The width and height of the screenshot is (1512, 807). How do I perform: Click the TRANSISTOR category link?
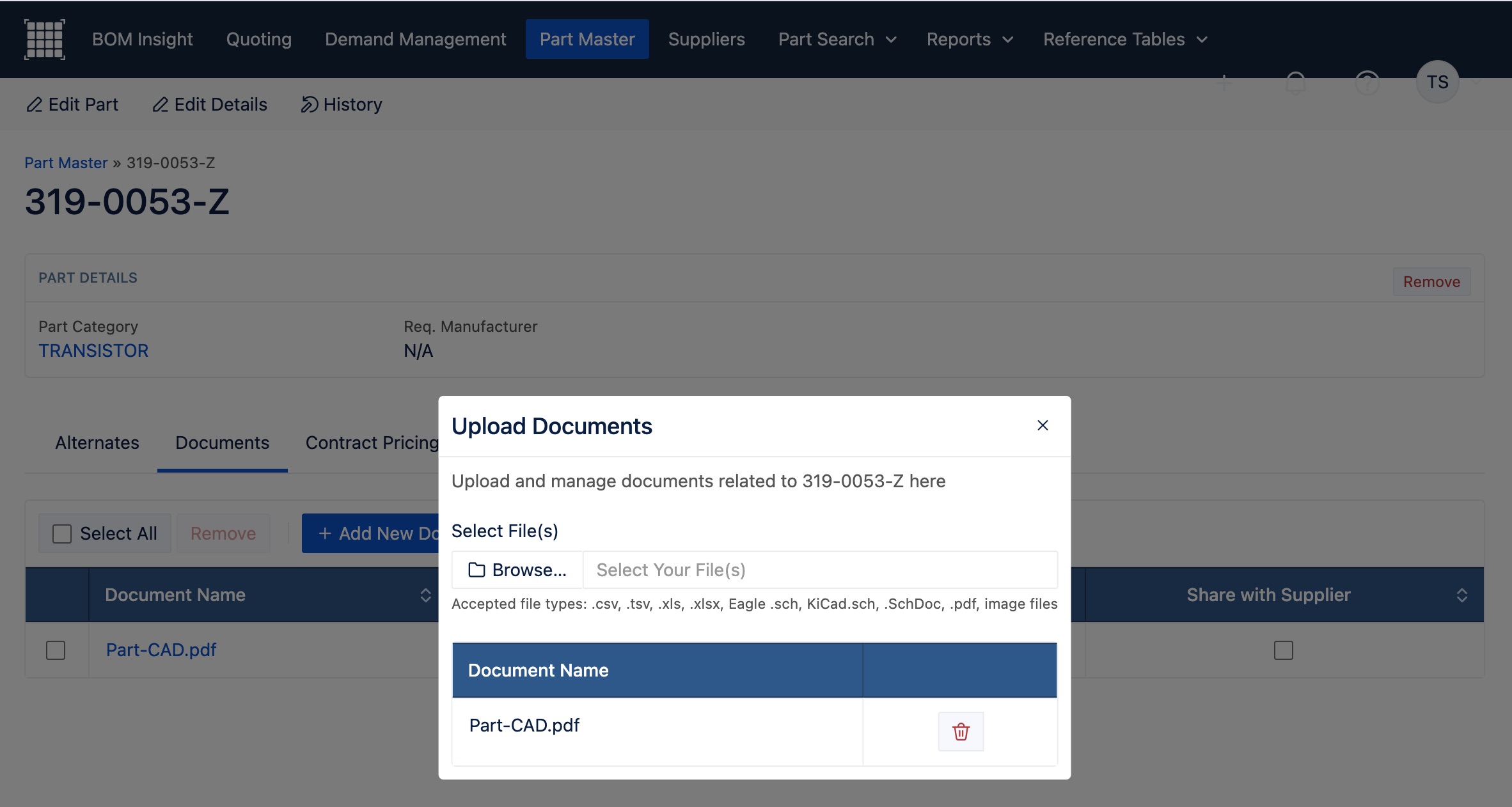point(93,350)
